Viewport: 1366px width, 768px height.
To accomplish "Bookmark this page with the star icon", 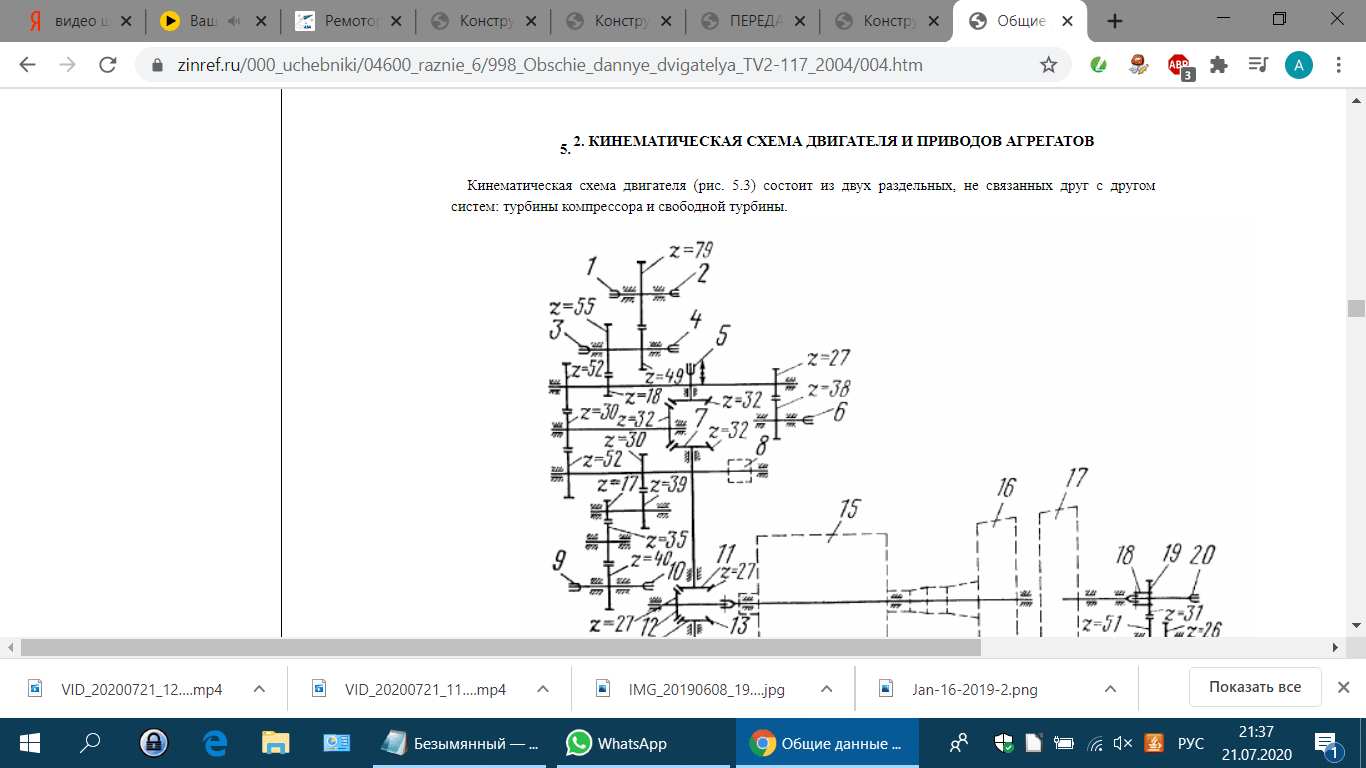I will pyautogui.click(x=1048, y=65).
